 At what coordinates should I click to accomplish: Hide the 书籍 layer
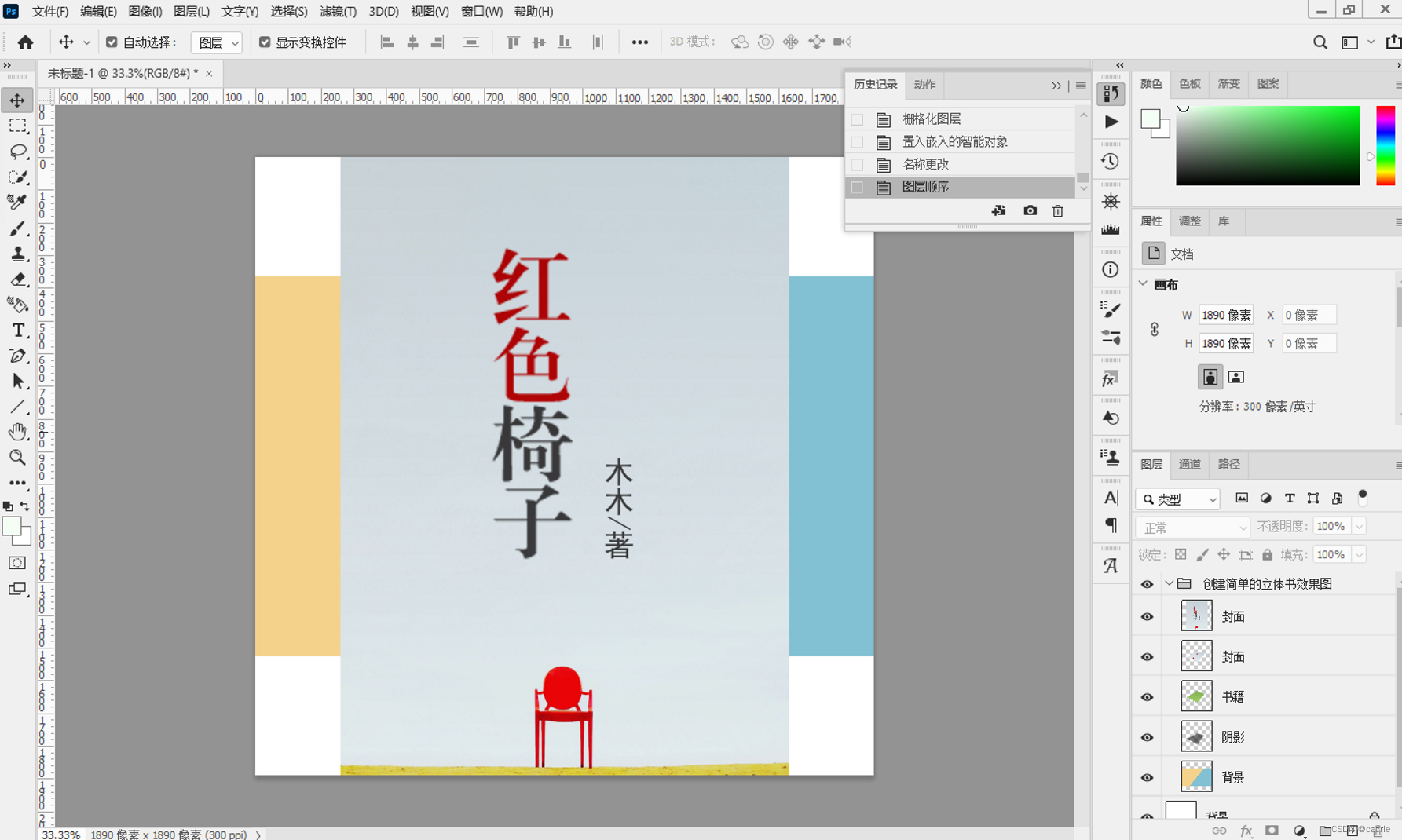coord(1148,697)
